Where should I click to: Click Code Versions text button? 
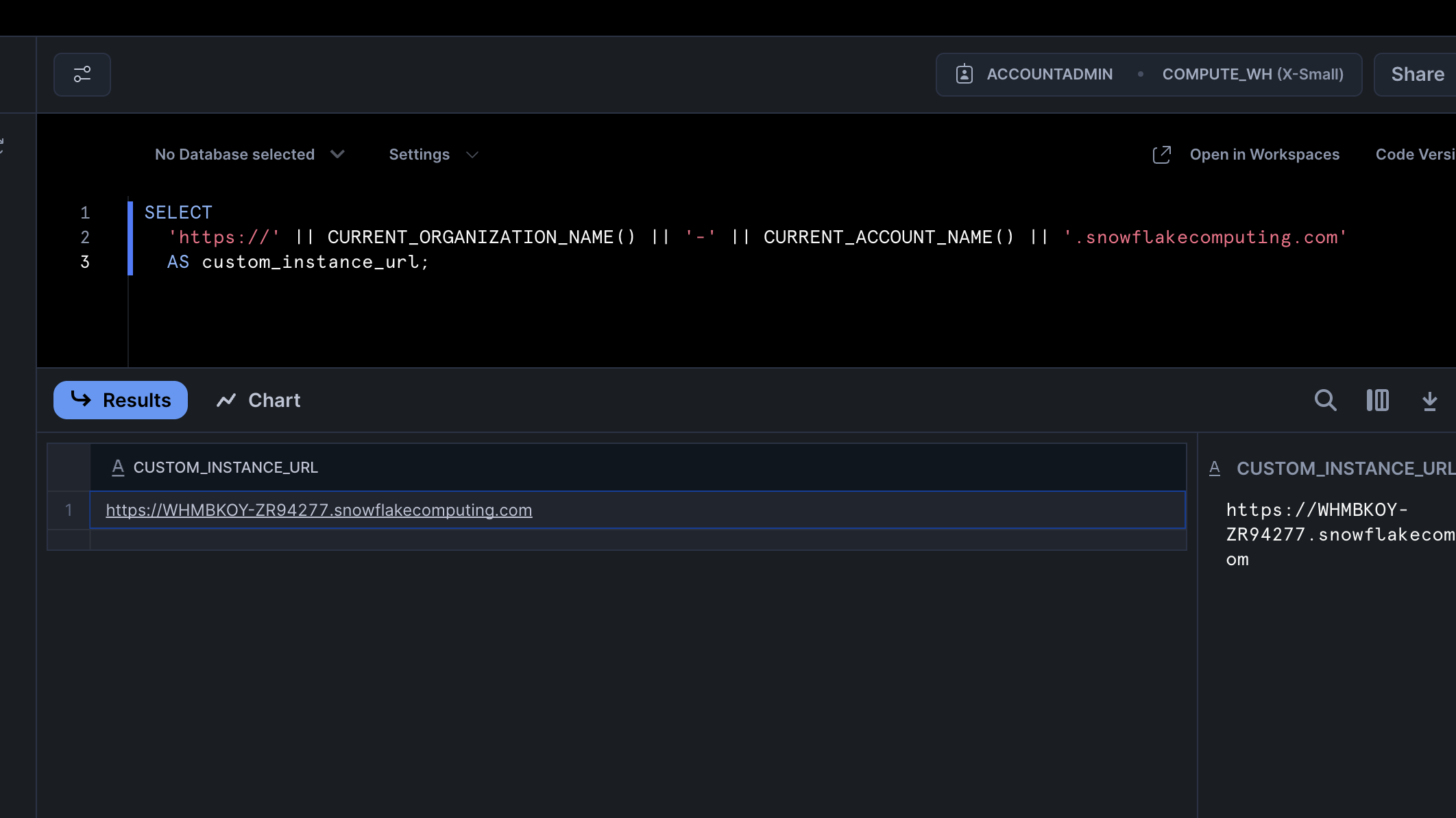(x=1414, y=155)
